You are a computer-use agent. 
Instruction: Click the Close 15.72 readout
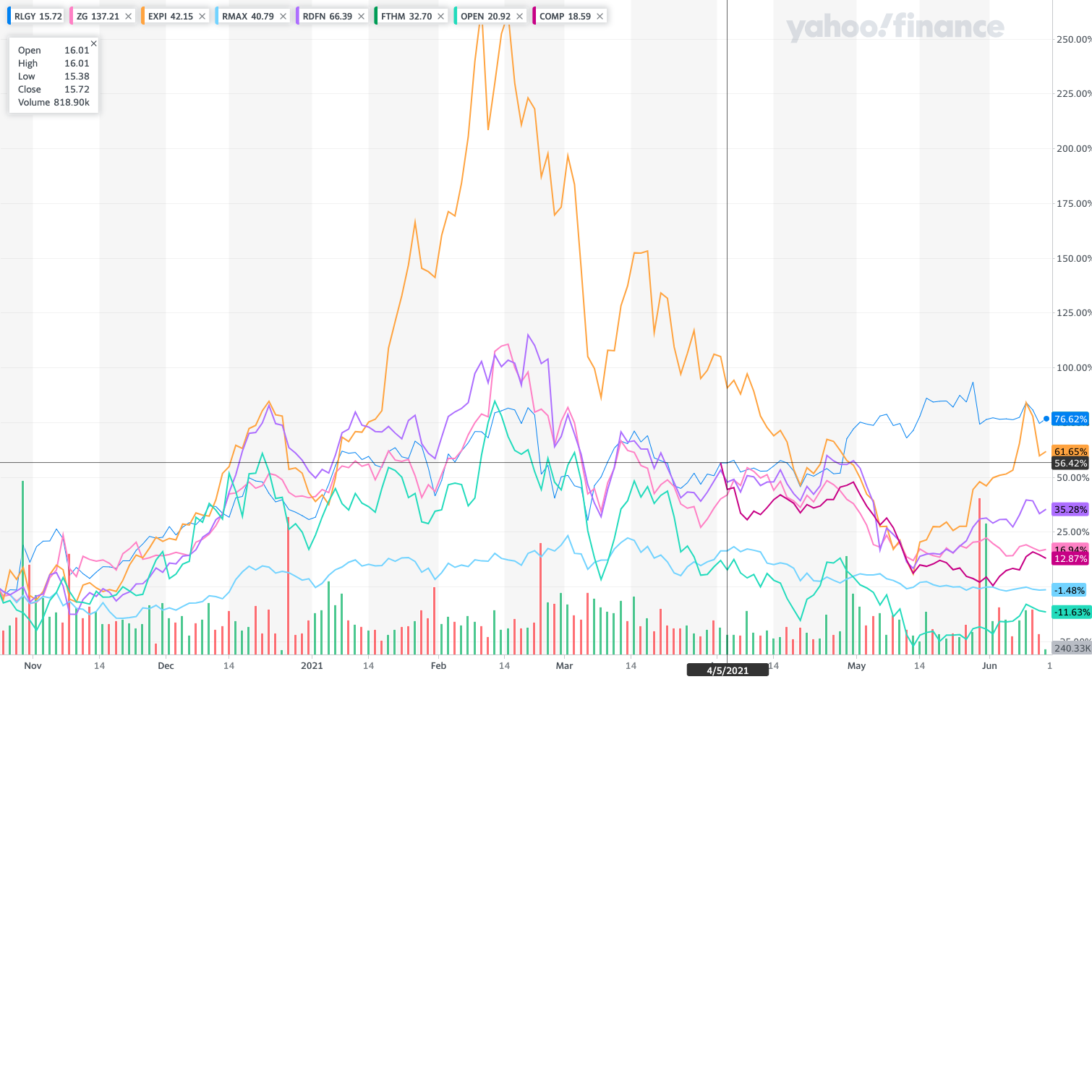point(54,89)
